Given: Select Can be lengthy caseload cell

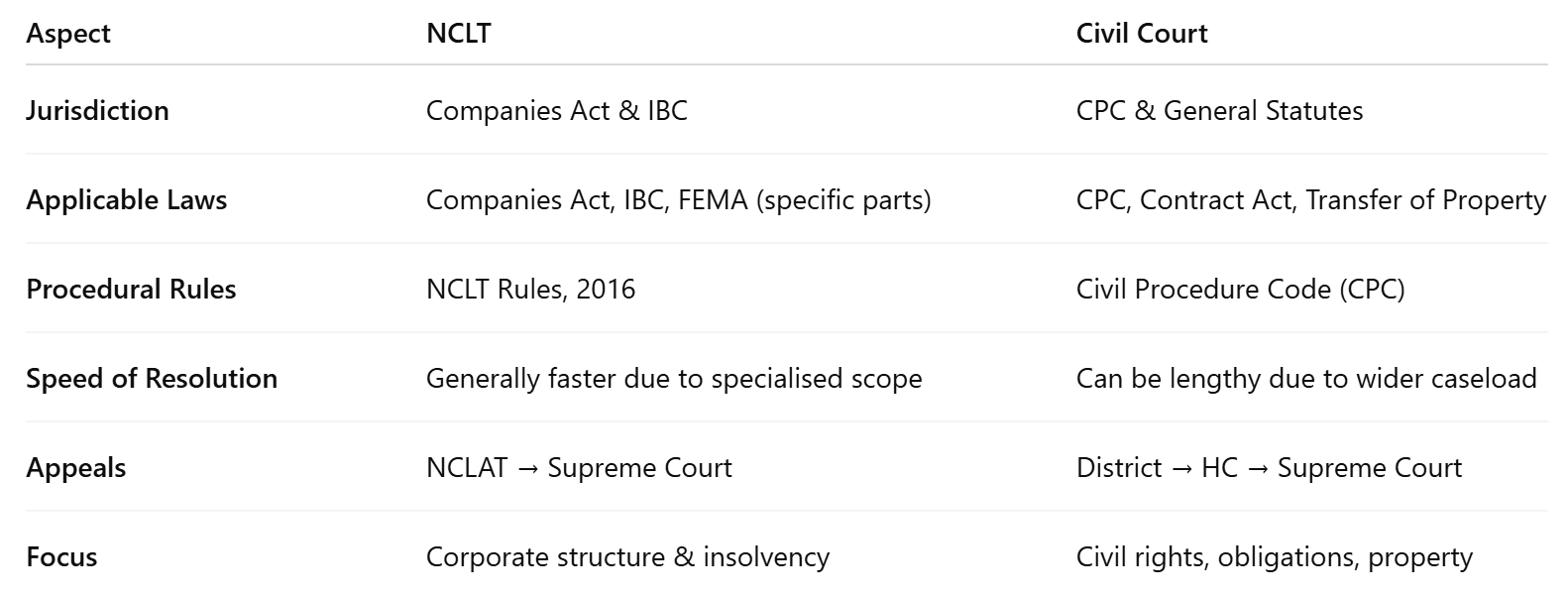Looking at the screenshot, I should click(x=1306, y=379).
